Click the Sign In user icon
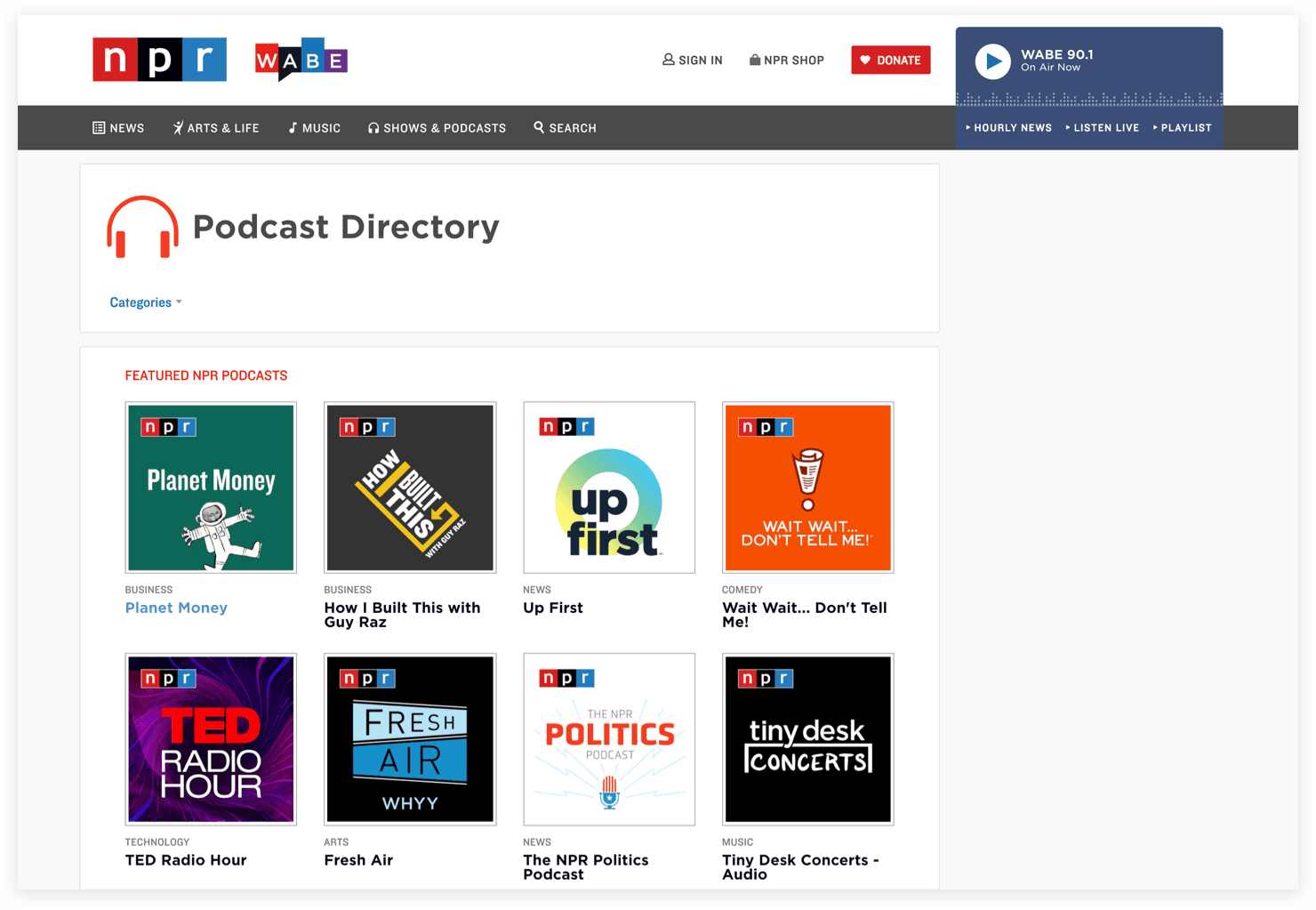The width and height of the screenshot is (1316, 910). coord(669,60)
